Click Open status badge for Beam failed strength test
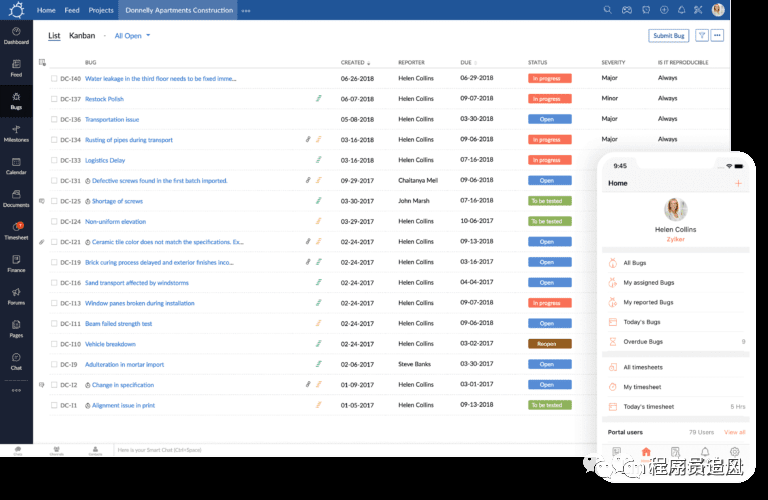Image resolution: width=768 pixels, height=500 pixels. (x=550, y=324)
